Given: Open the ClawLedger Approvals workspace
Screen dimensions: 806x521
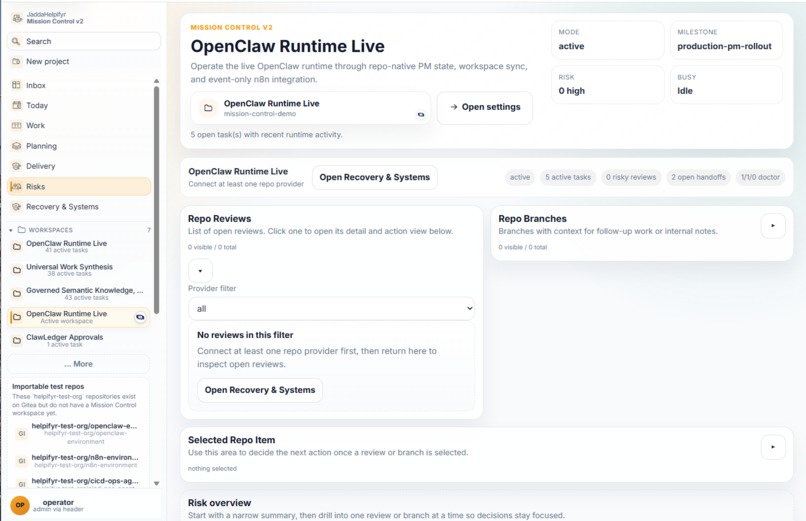Looking at the screenshot, I should click(x=79, y=340).
